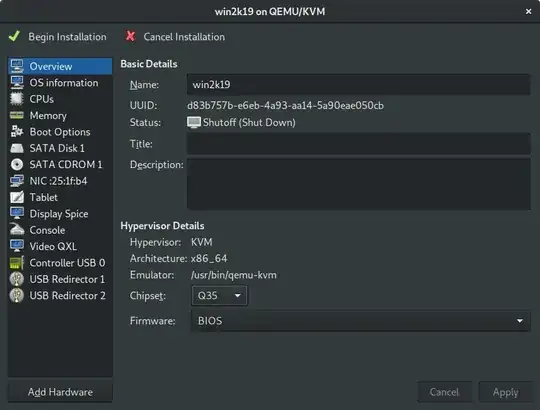This screenshot has height=410, width=540.
Task: Go to CPUs configuration
Action: point(60,99)
